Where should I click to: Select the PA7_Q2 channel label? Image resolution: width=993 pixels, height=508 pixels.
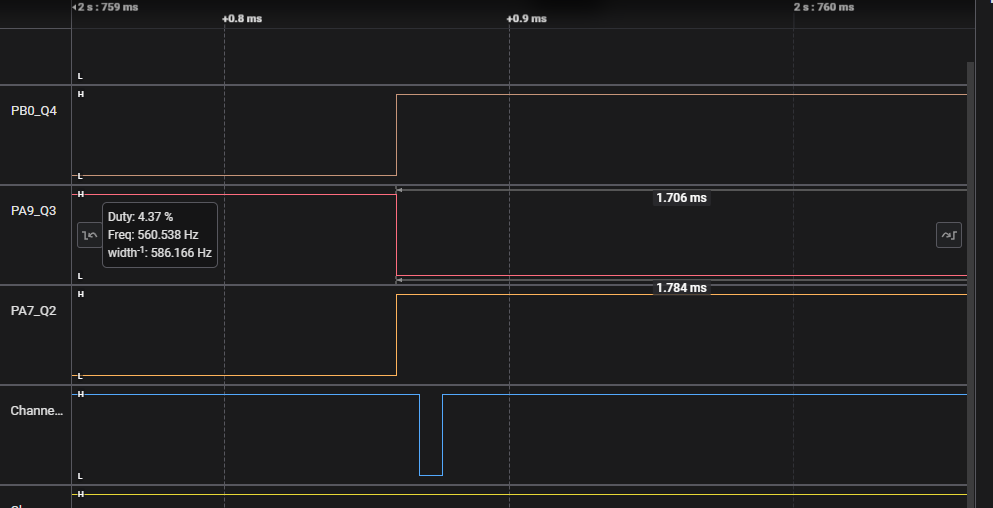point(34,311)
